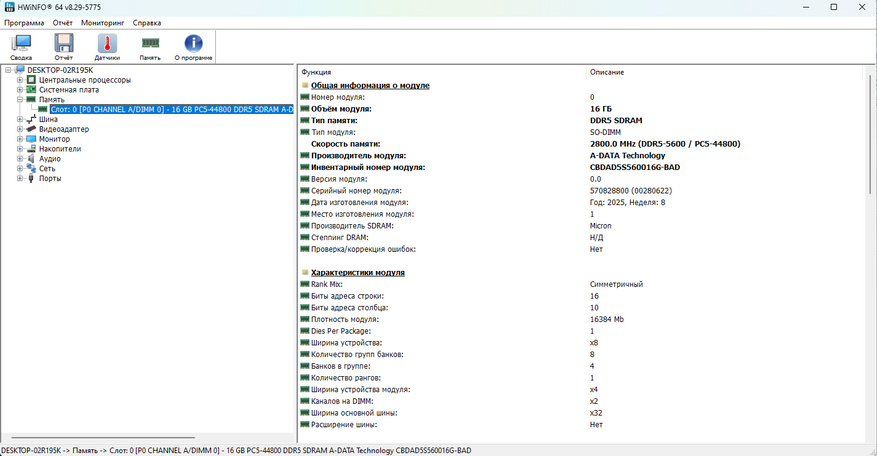Image resolution: width=877 pixels, height=456 pixels.
Task: Open the Справка menu
Action: click(x=147, y=23)
